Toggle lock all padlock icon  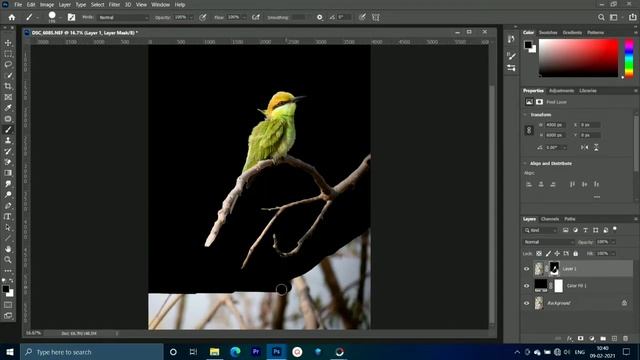pos(576,253)
